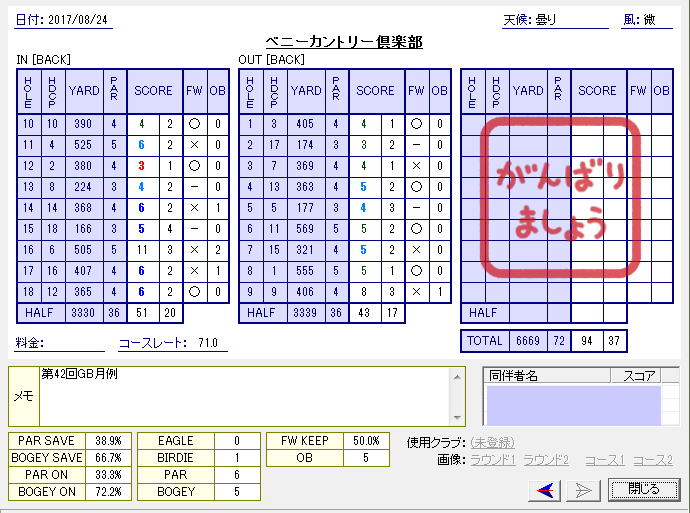The width and height of the screenshot is (690, 513).
Task: Click OUT half yardage 3339
Action: coord(305,313)
